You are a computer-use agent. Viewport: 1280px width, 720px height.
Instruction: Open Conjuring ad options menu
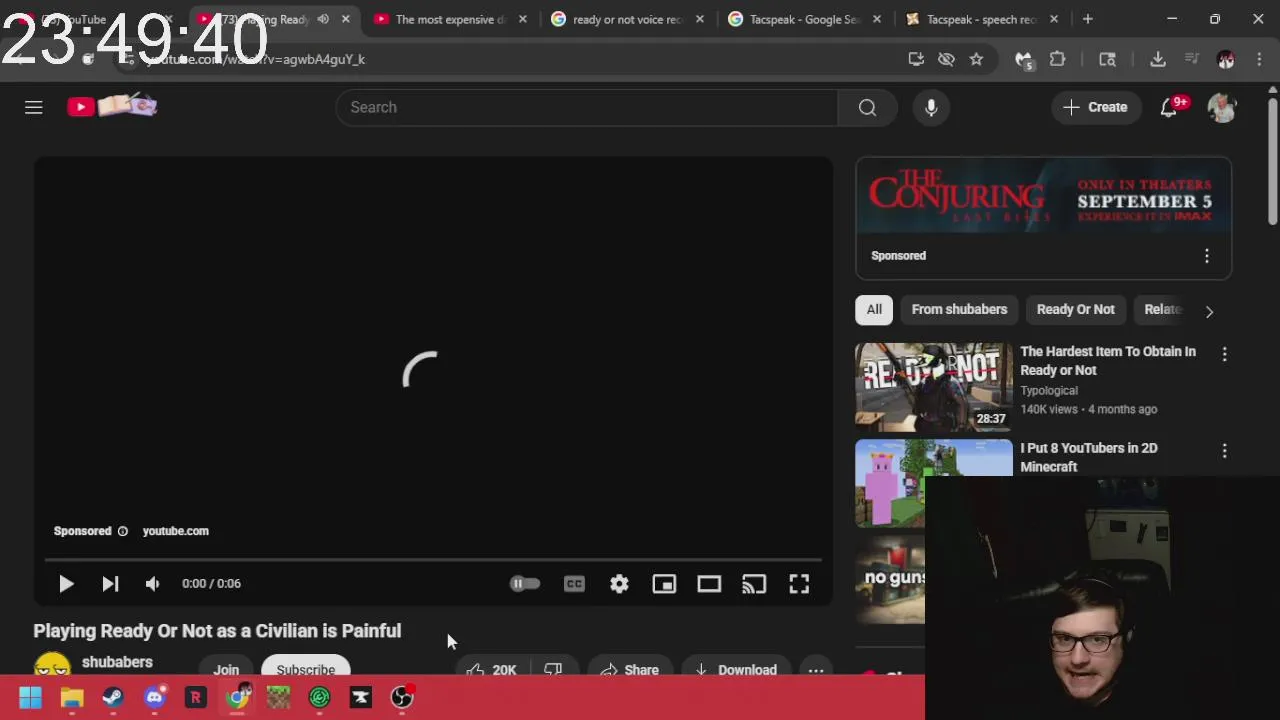point(1207,256)
